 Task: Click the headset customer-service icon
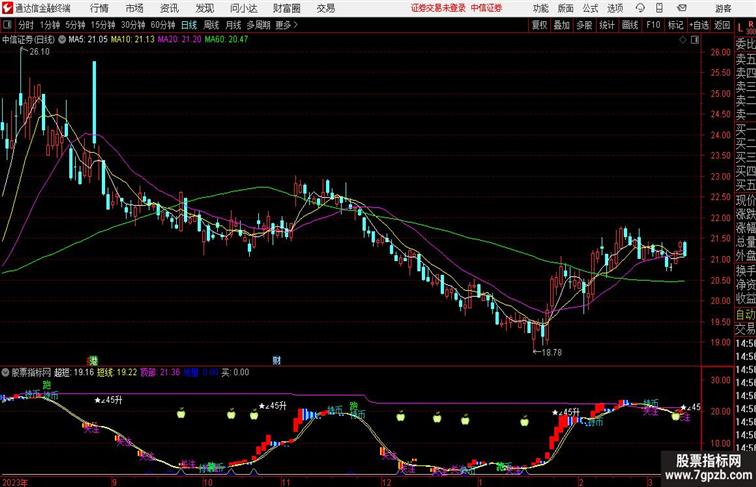point(640,8)
